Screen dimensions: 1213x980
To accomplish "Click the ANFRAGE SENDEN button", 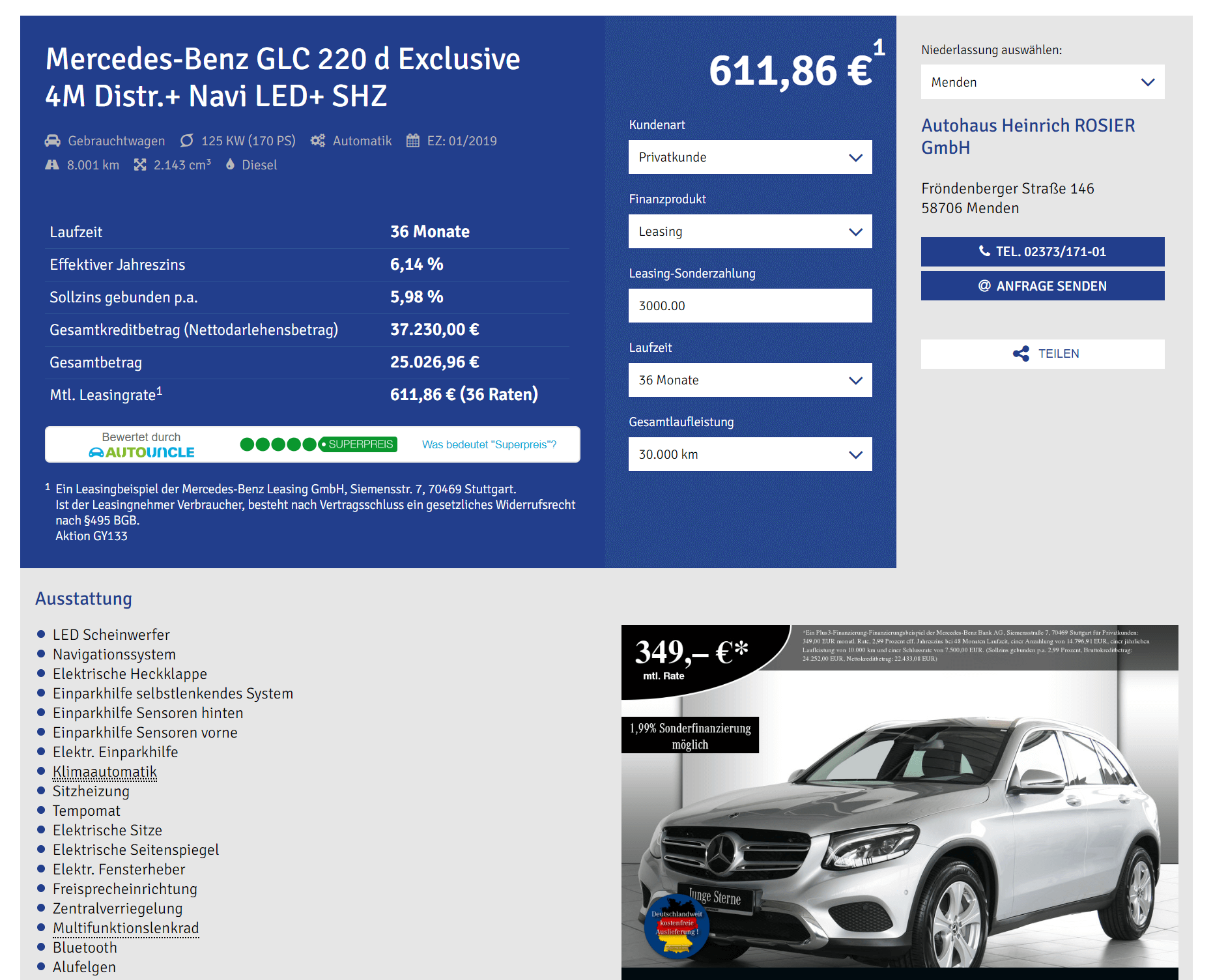I will point(1042,286).
